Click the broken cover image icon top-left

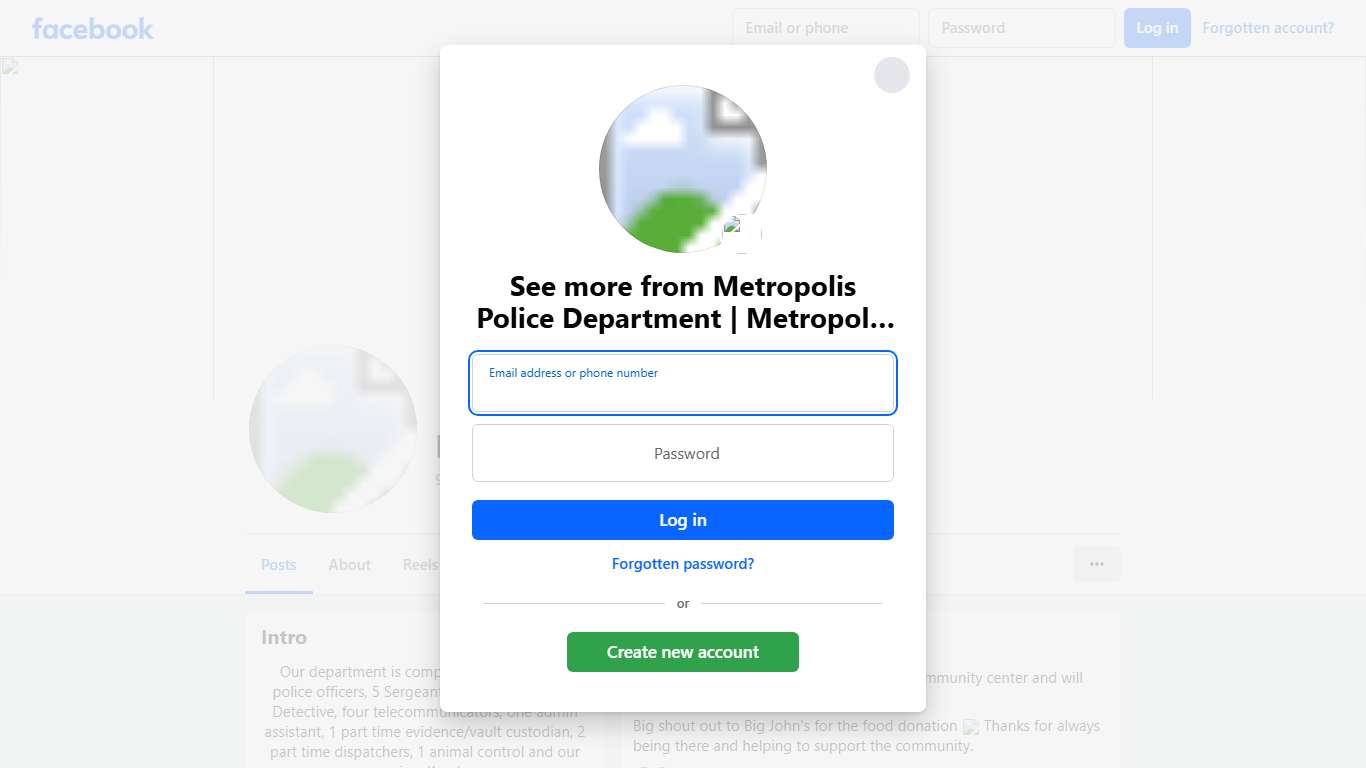click(10, 67)
